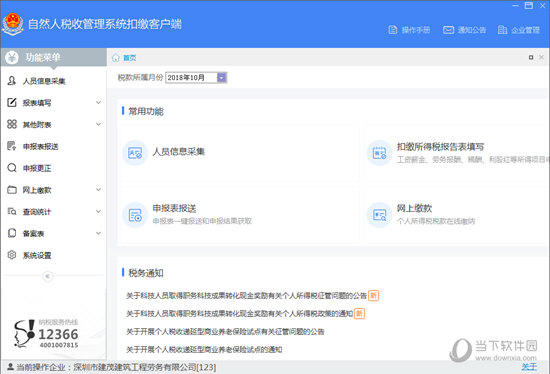550x374 pixels.
Task: Click the 2018年10月 month field
Action: coord(196,78)
